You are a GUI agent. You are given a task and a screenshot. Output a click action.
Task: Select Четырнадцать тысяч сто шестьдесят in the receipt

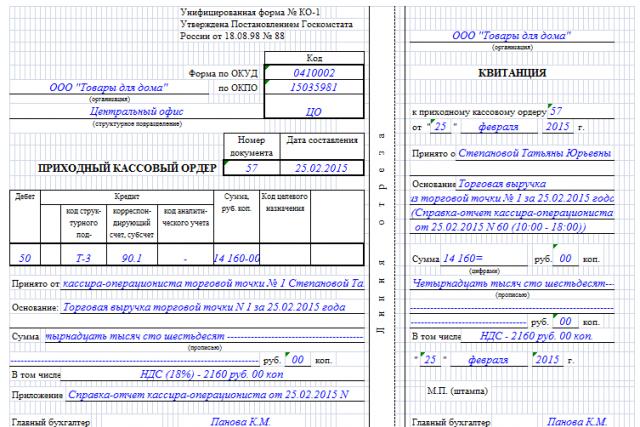512,283
